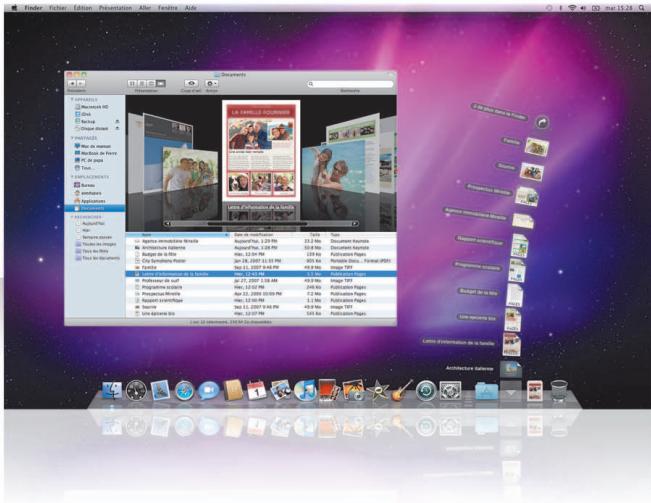Open the Présentation menu

(115, 7)
